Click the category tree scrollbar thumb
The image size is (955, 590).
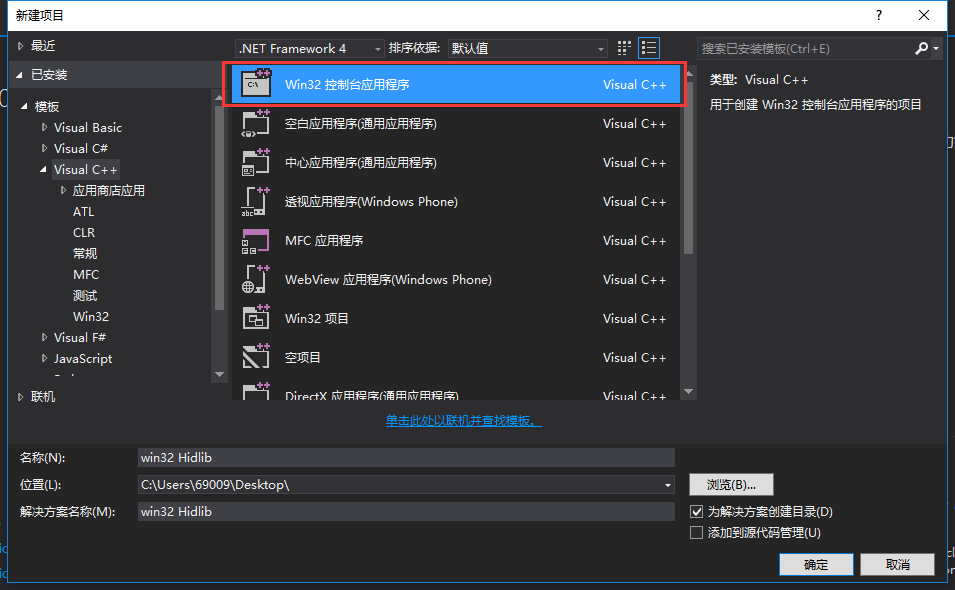click(219, 207)
